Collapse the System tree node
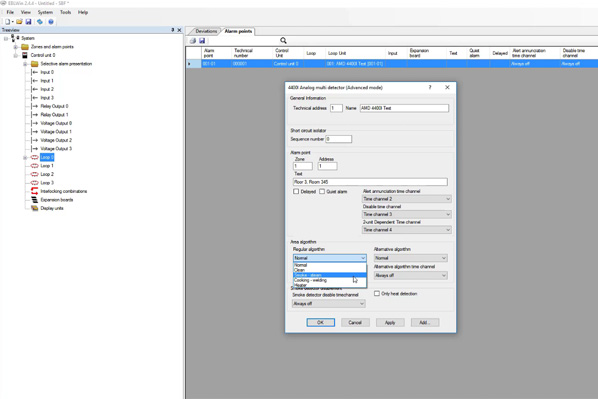Viewport: 598px width, 399px height. 6,38
